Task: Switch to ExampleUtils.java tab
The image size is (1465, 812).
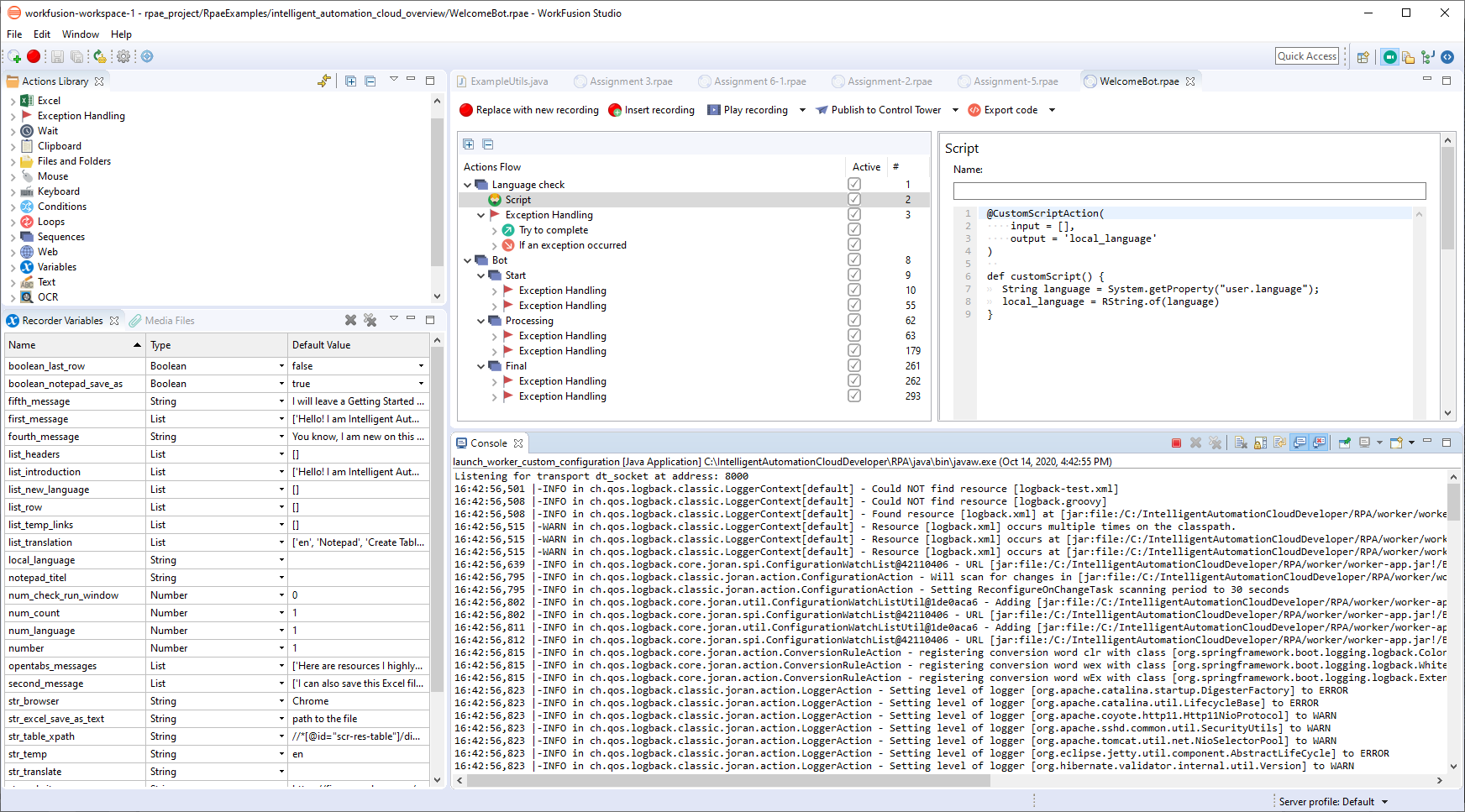Action: [x=502, y=81]
